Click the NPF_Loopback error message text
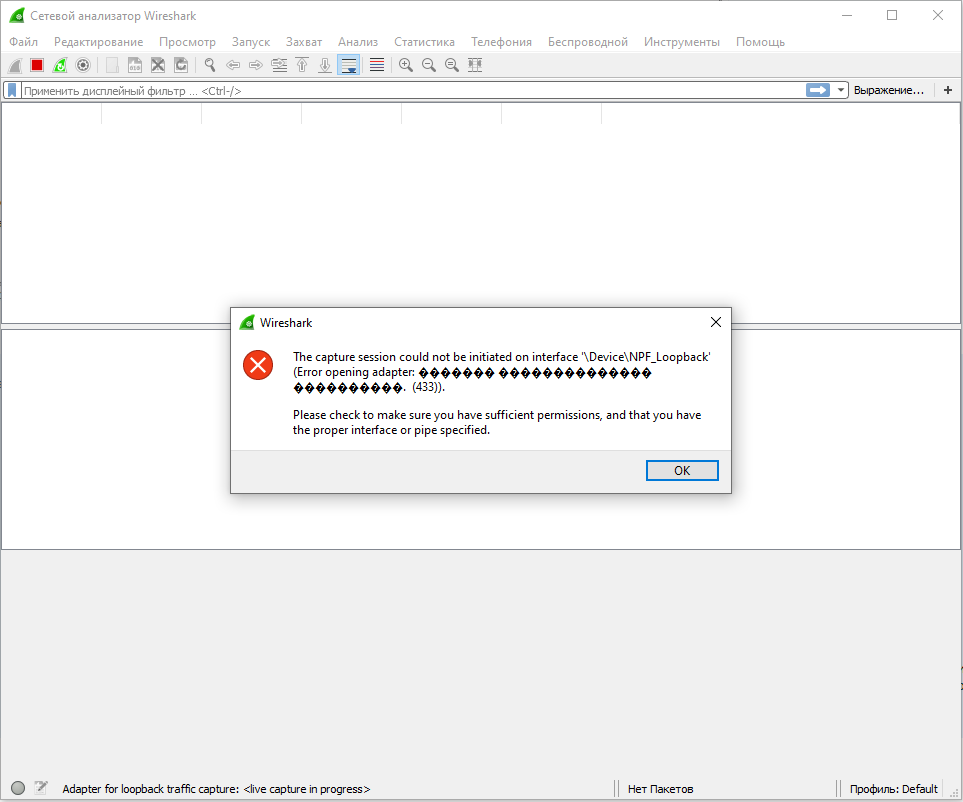 click(501, 372)
